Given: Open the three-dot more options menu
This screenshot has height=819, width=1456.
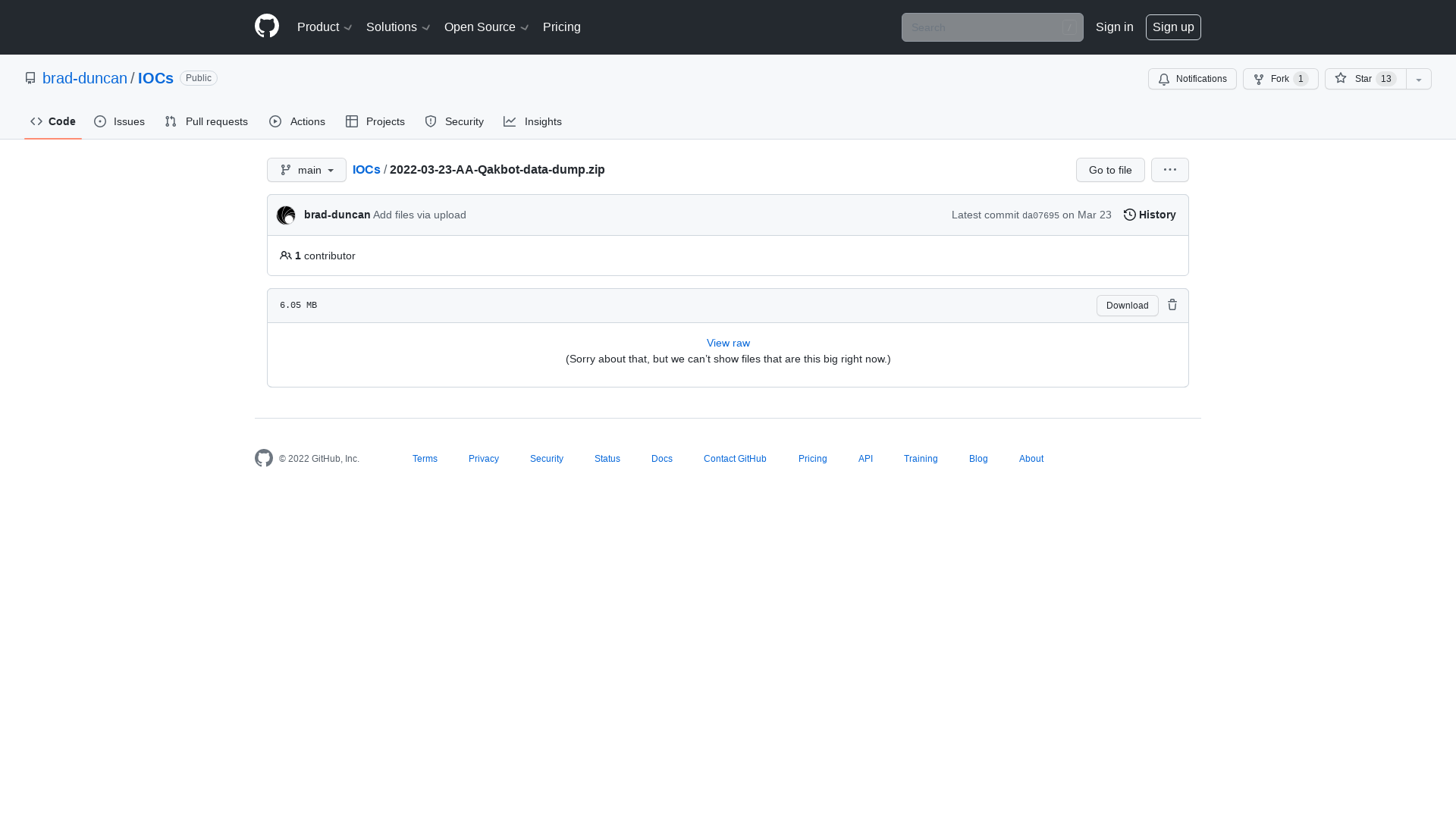Looking at the screenshot, I should [1170, 170].
